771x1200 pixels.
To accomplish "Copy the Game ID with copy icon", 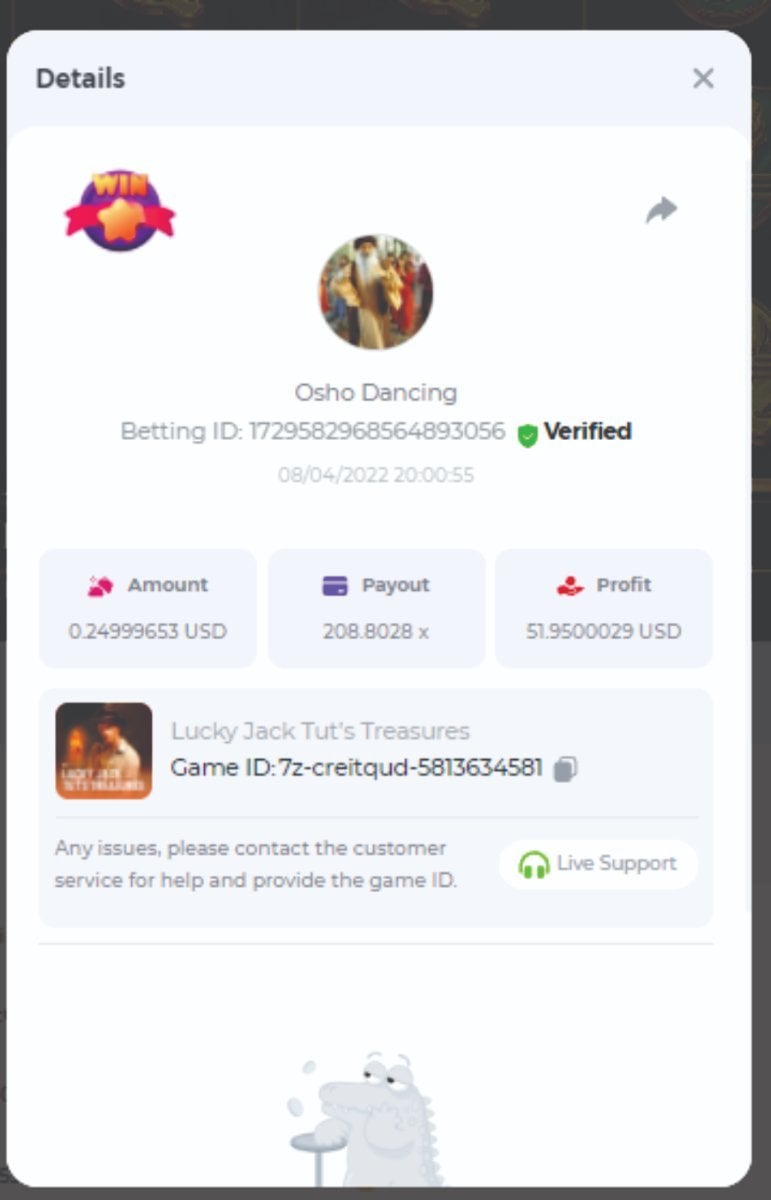I will (x=565, y=768).
